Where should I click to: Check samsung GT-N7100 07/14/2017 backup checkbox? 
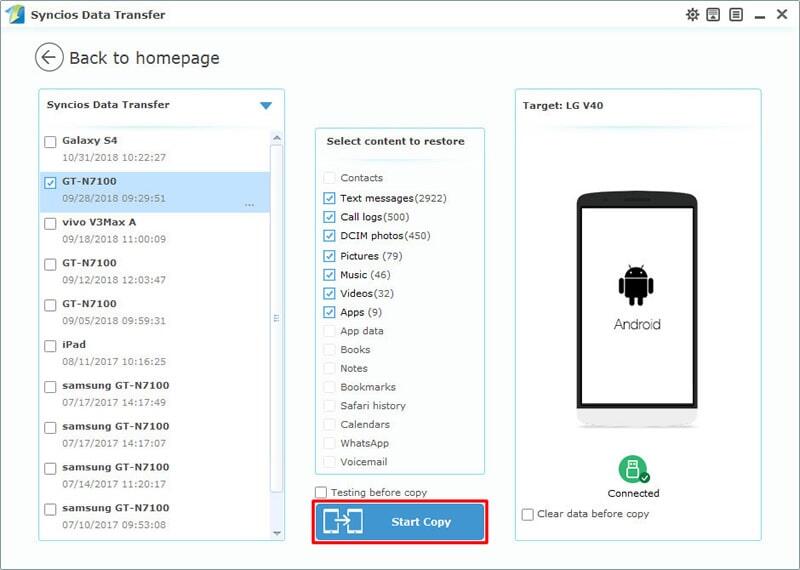[50, 468]
